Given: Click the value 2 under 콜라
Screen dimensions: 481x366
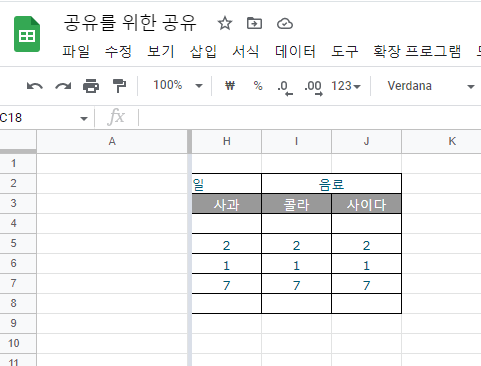Looking at the screenshot, I should click(296, 244).
